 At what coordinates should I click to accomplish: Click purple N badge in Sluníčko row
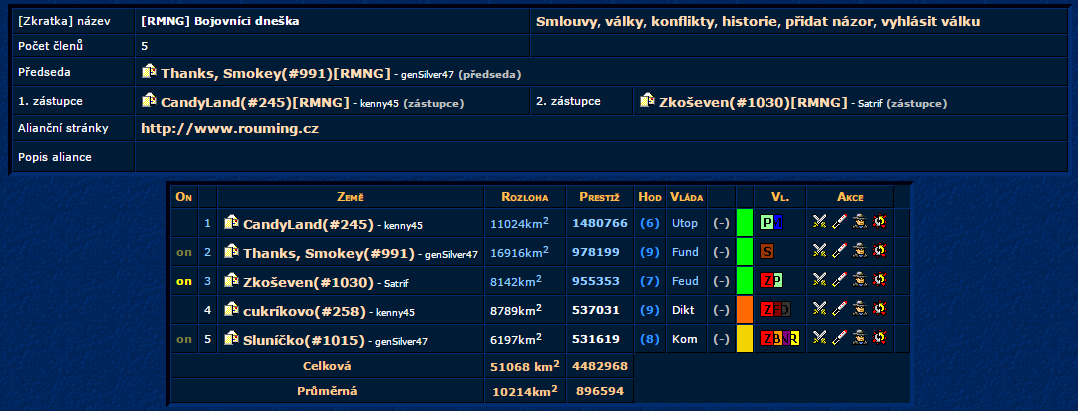[785, 339]
